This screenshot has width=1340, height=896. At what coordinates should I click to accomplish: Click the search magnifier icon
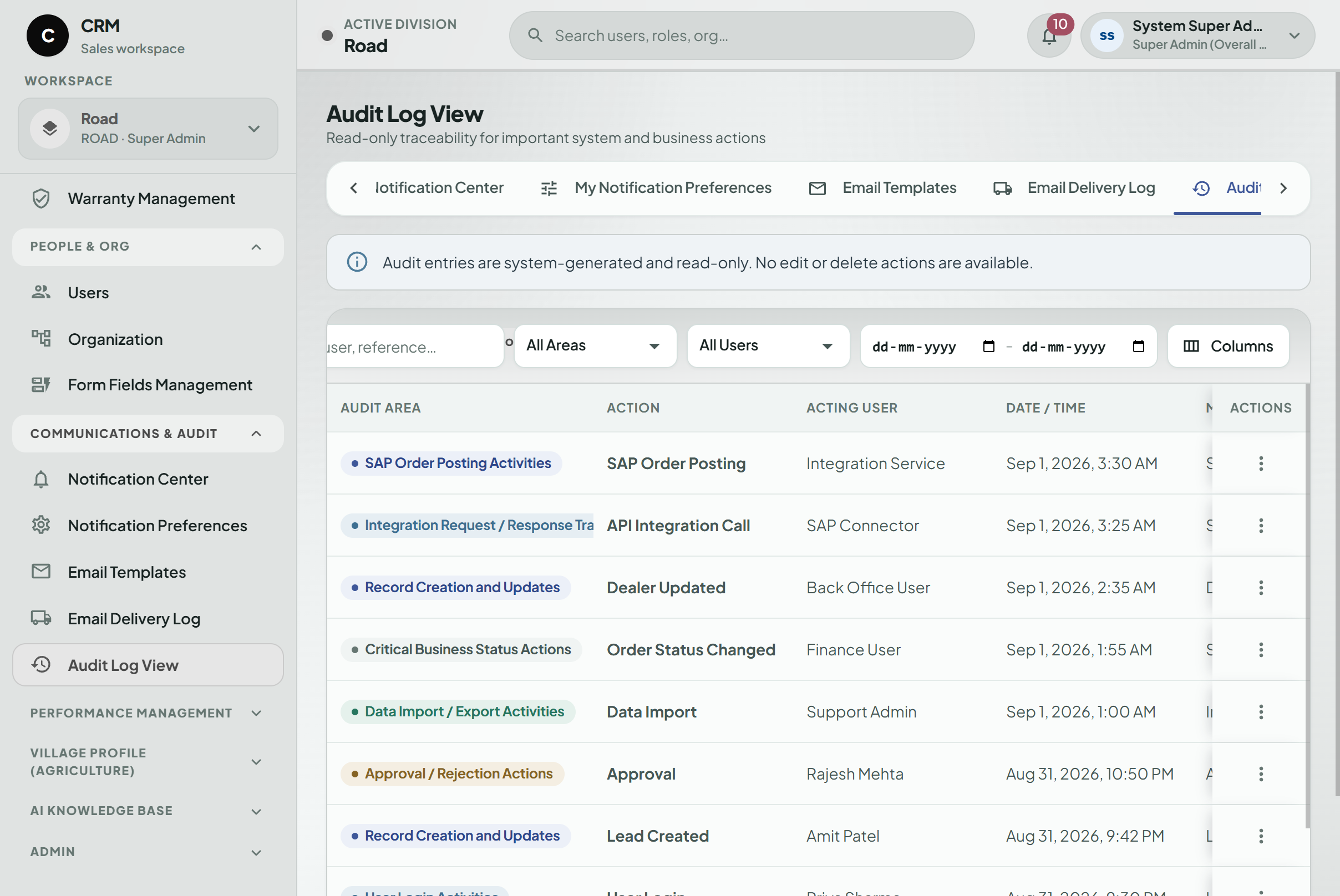535,35
